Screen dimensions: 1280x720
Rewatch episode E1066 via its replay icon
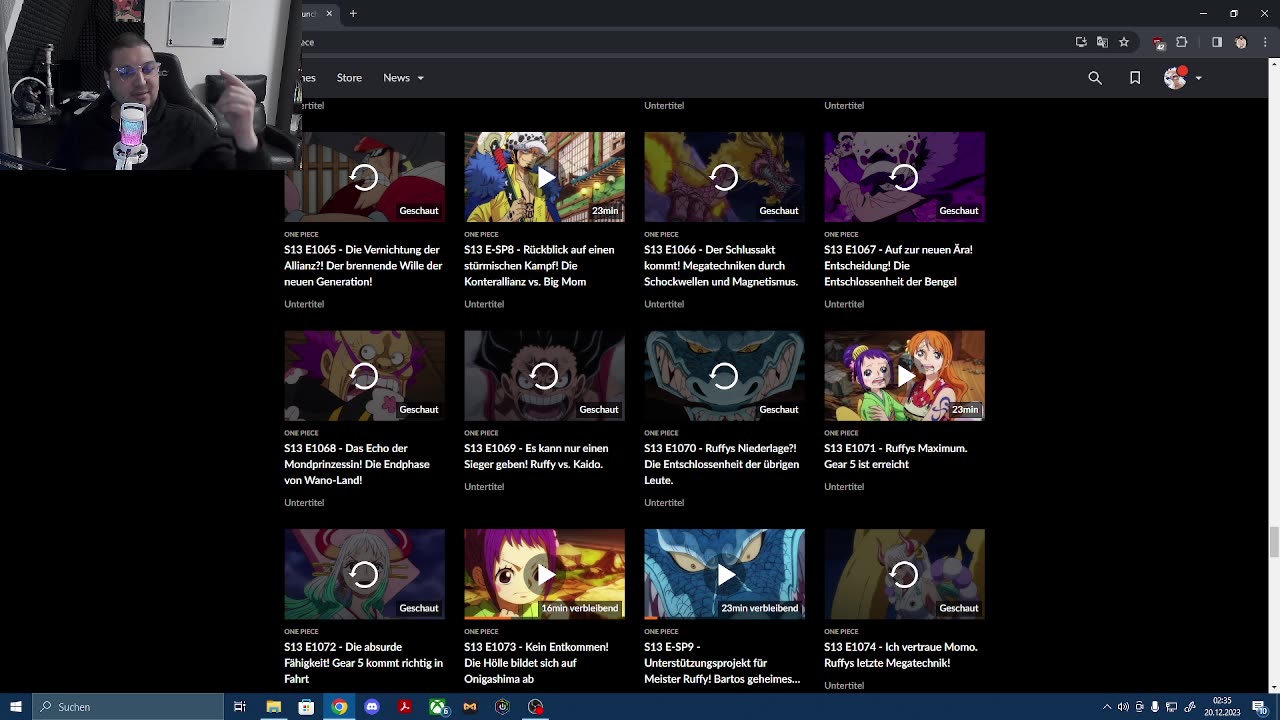click(x=724, y=177)
